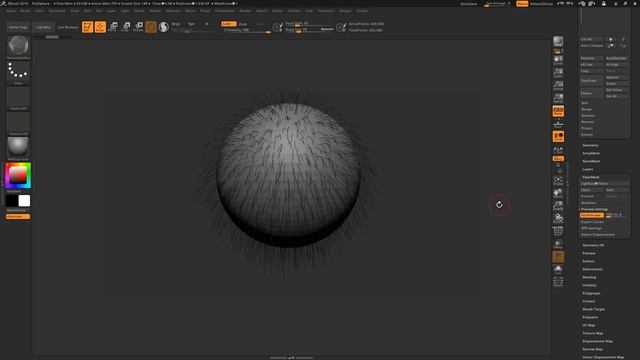The height and width of the screenshot is (360, 640).
Task: Select the Rotate transform tool
Action: click(138, 27)
